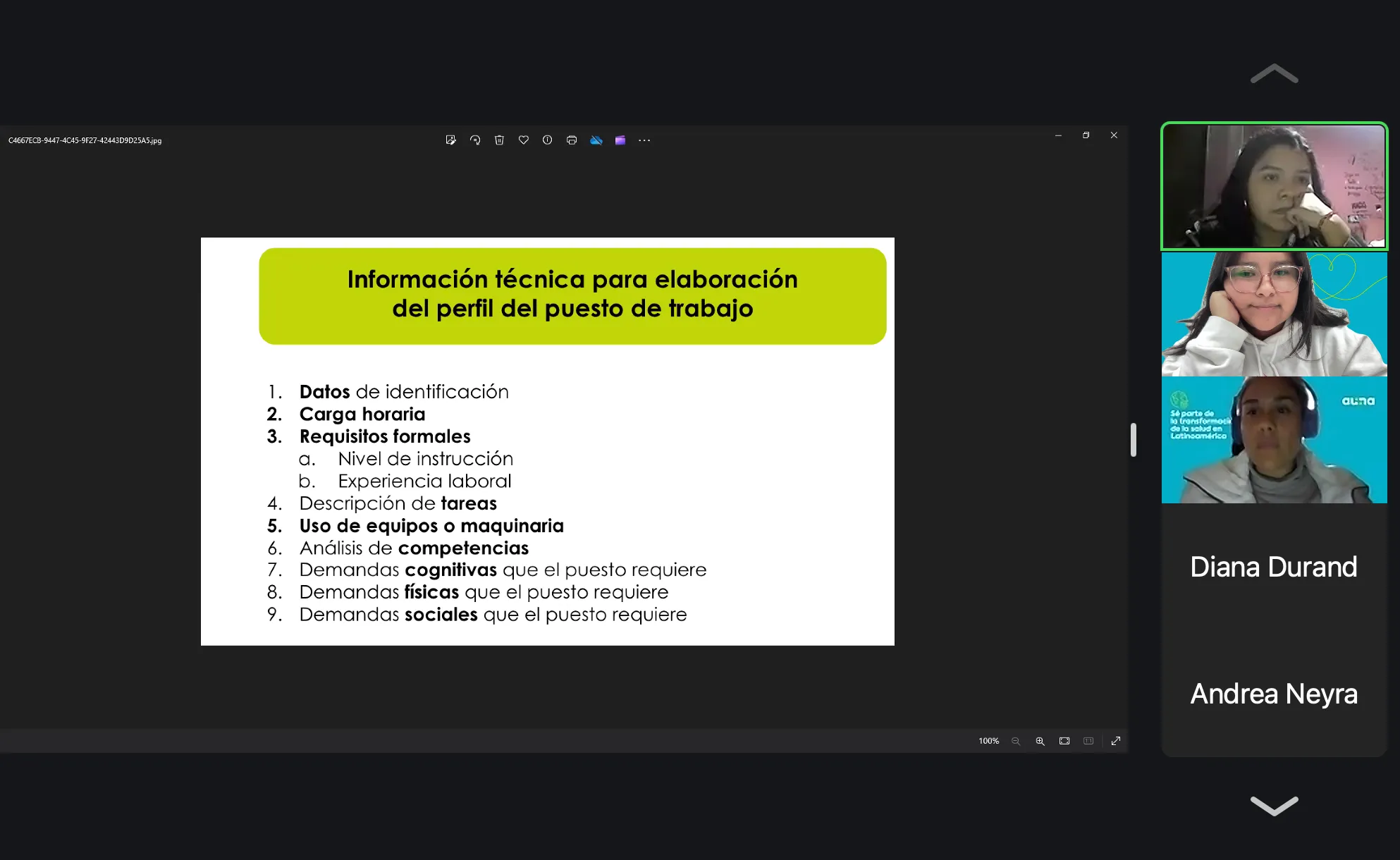1400x860 pixels.
Task: Select the Diana Durand participant tile
Action: click(x=1273, y=567)
